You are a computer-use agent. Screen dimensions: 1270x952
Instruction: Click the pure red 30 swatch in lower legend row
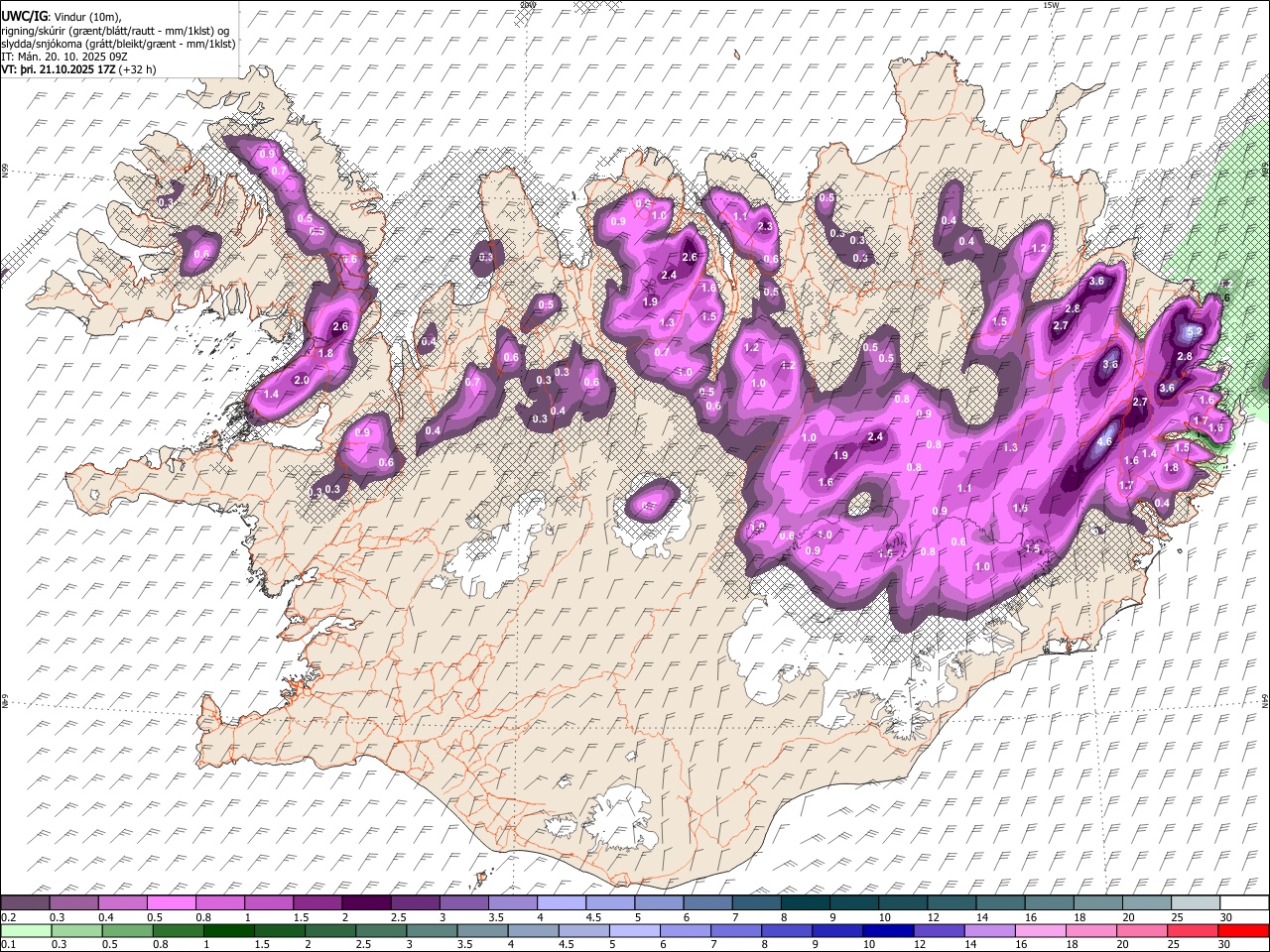(x=1242, y=930)
